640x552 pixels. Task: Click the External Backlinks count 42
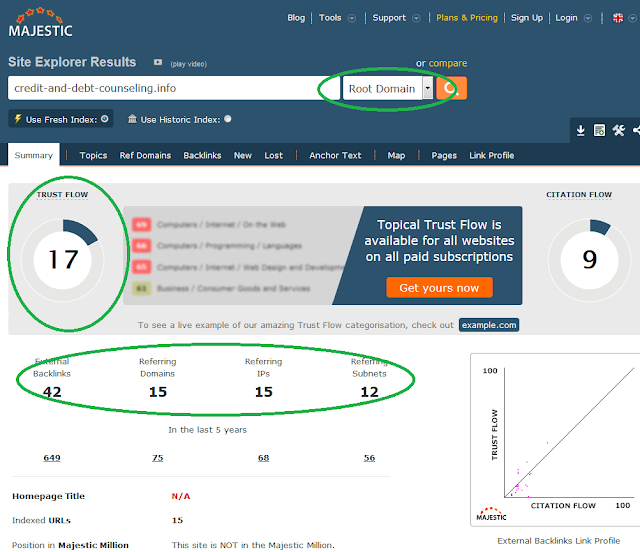point(52,392)
